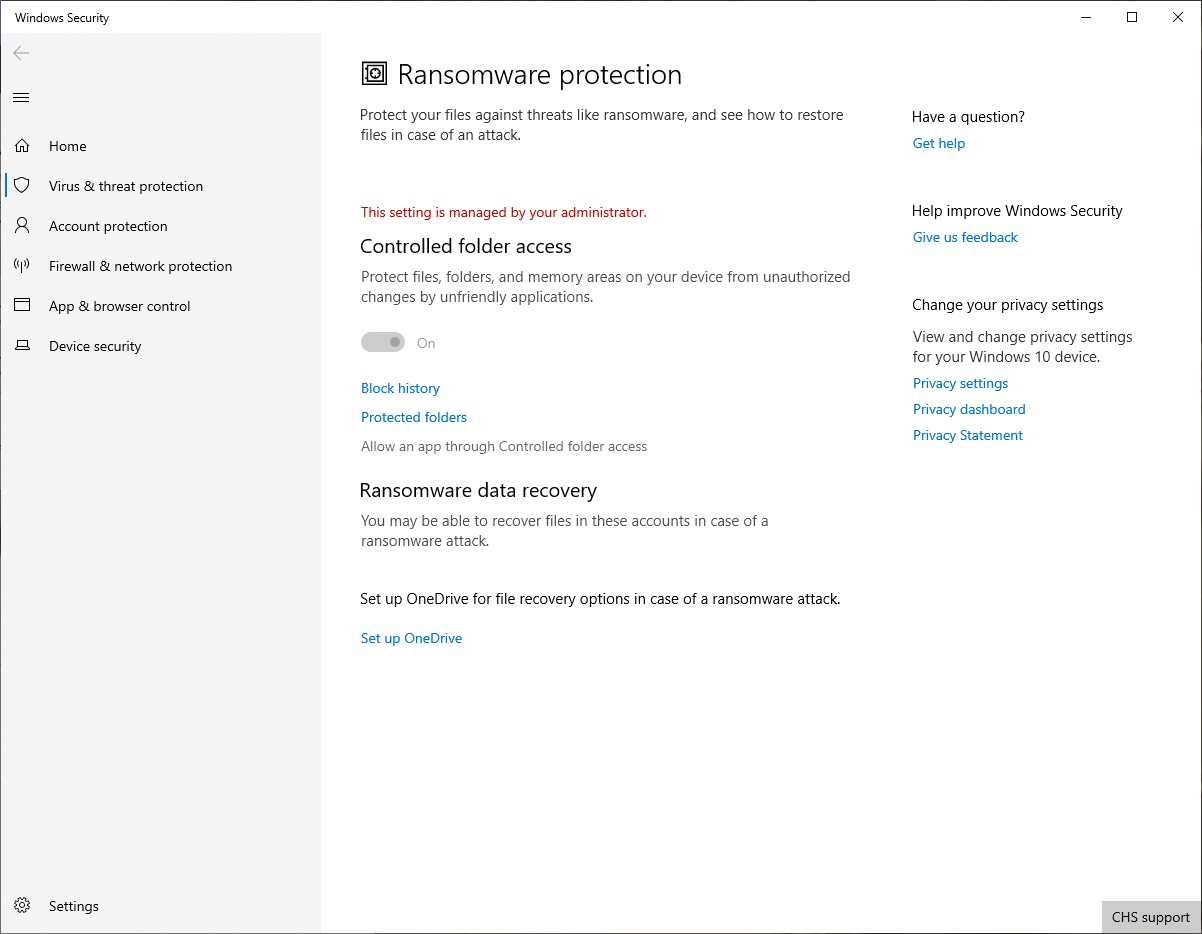The height and width of the screenshot is (934, 1202).
Task: Collapse the hamburger navigation menu
Action: pyautogui.click(x=21, y=97)
